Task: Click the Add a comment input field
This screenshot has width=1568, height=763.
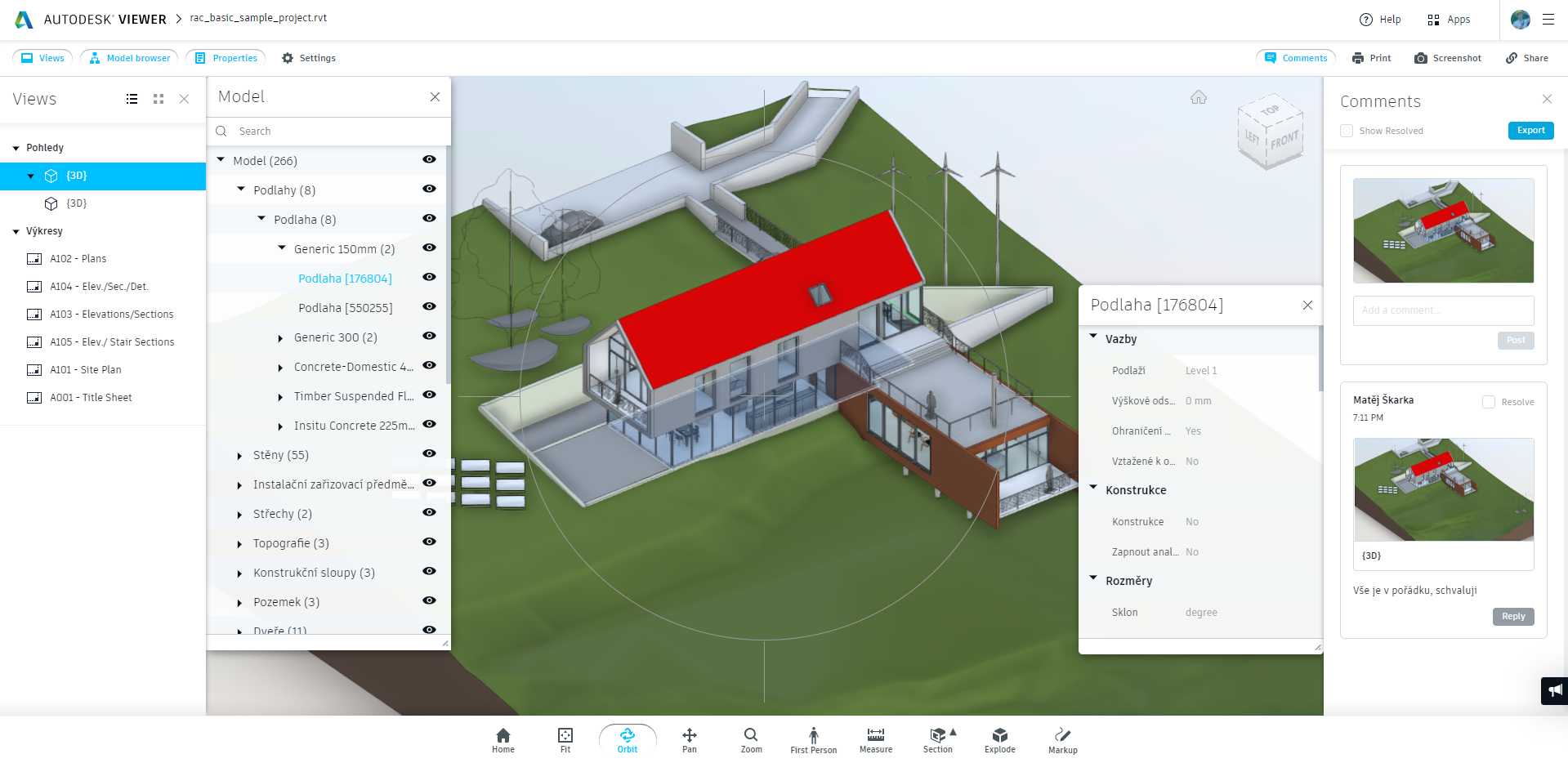Action: pyautogui.click(x=1443, y=310)
